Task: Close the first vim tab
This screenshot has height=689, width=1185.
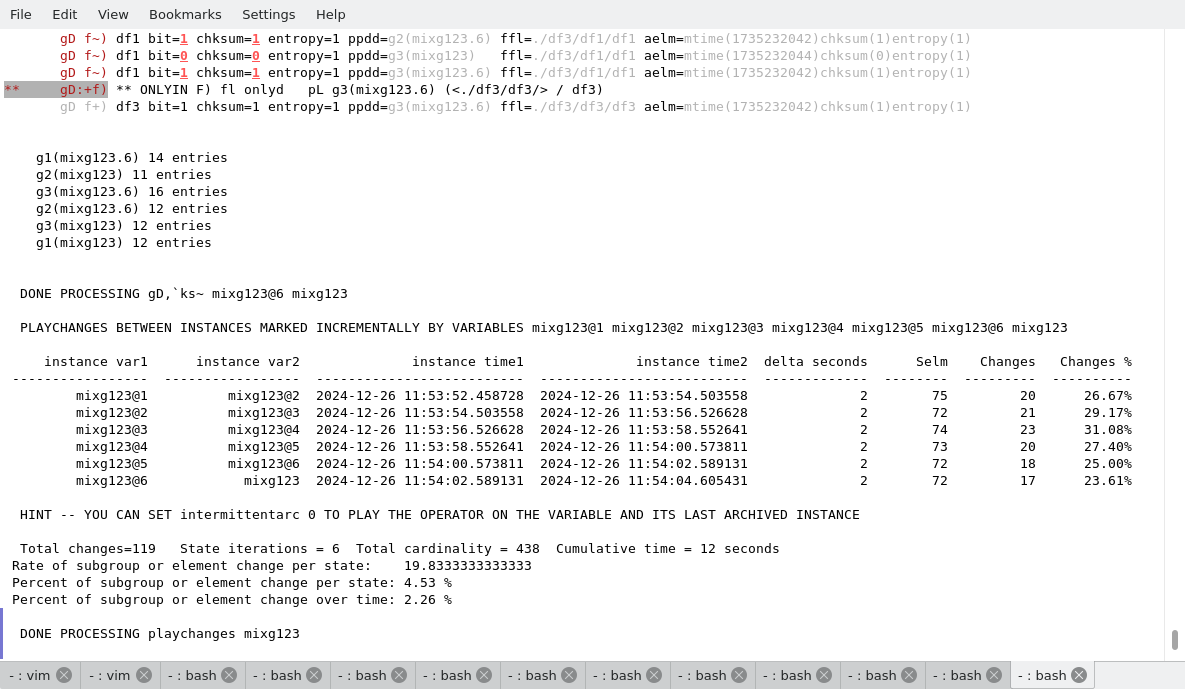Action: [x=64, y=675]
